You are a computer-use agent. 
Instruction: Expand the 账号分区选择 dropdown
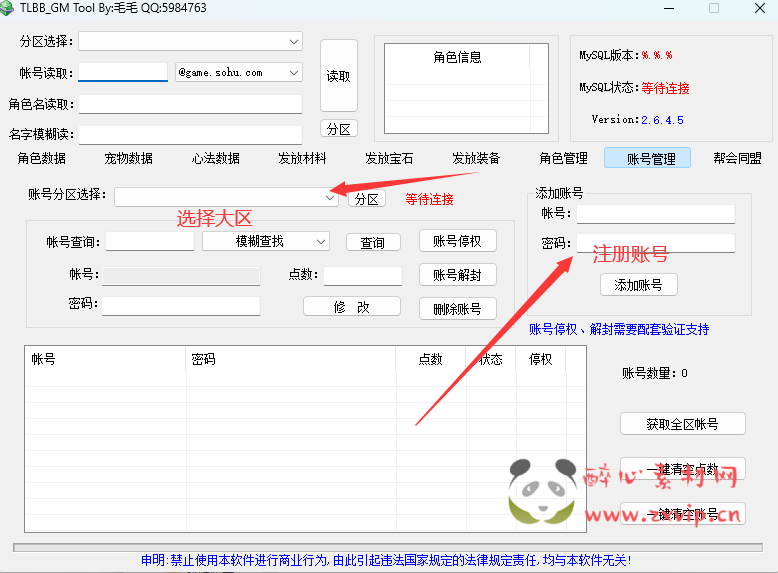click(x=226, y=197)
